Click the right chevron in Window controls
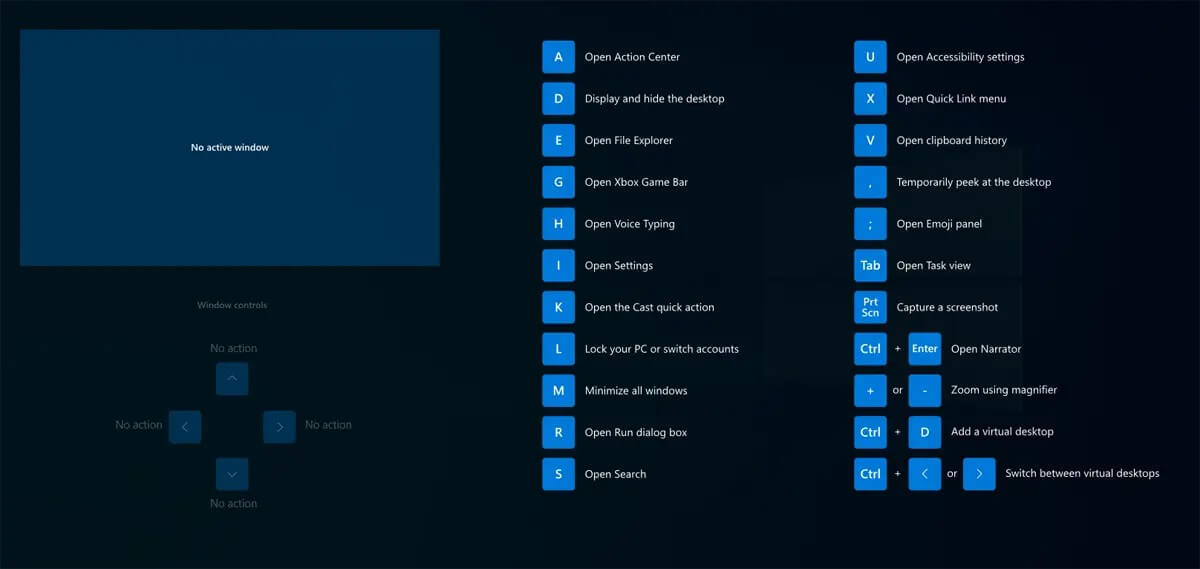The image size is (1200, 569). 279,427
